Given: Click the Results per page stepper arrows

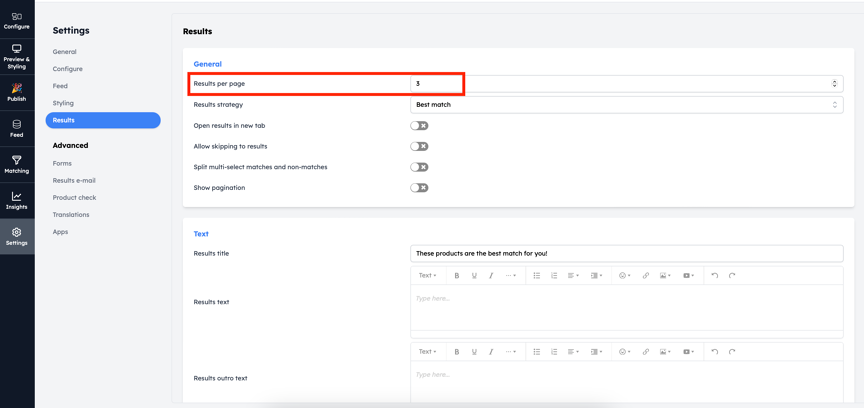Looking at the screenshot, I should point(834,84).
